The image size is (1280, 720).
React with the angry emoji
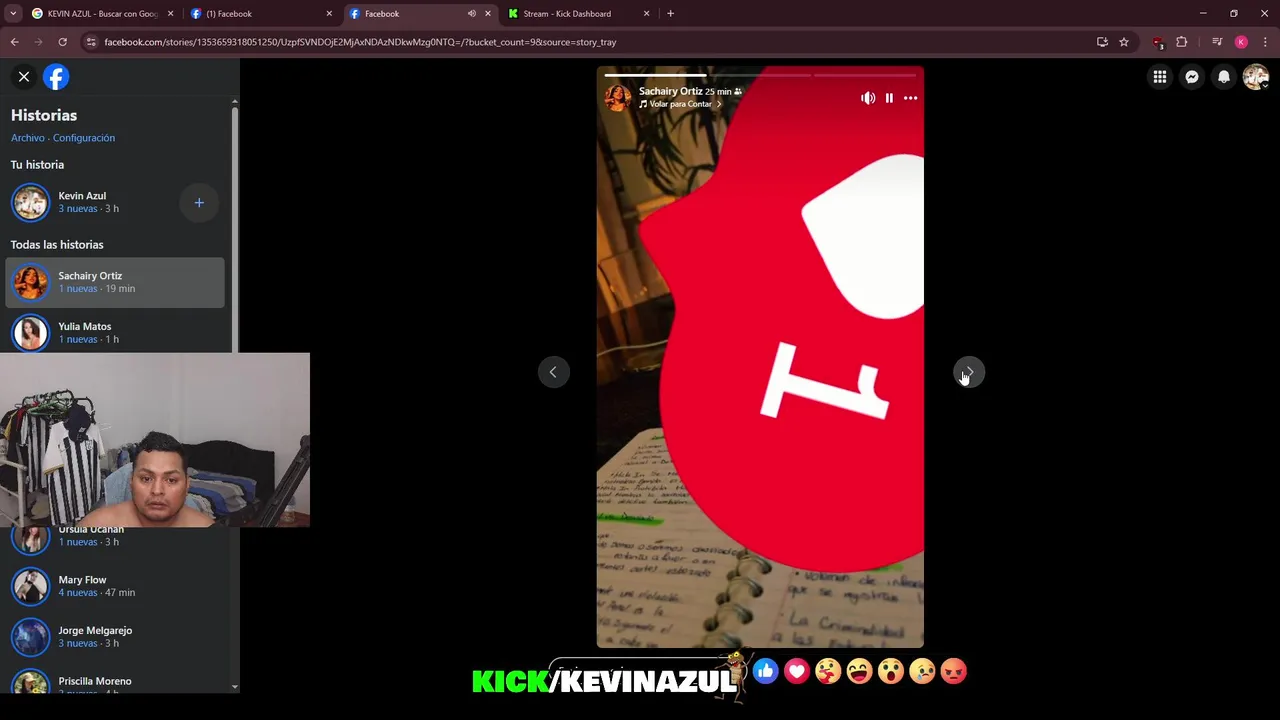[x=954, y=671]
